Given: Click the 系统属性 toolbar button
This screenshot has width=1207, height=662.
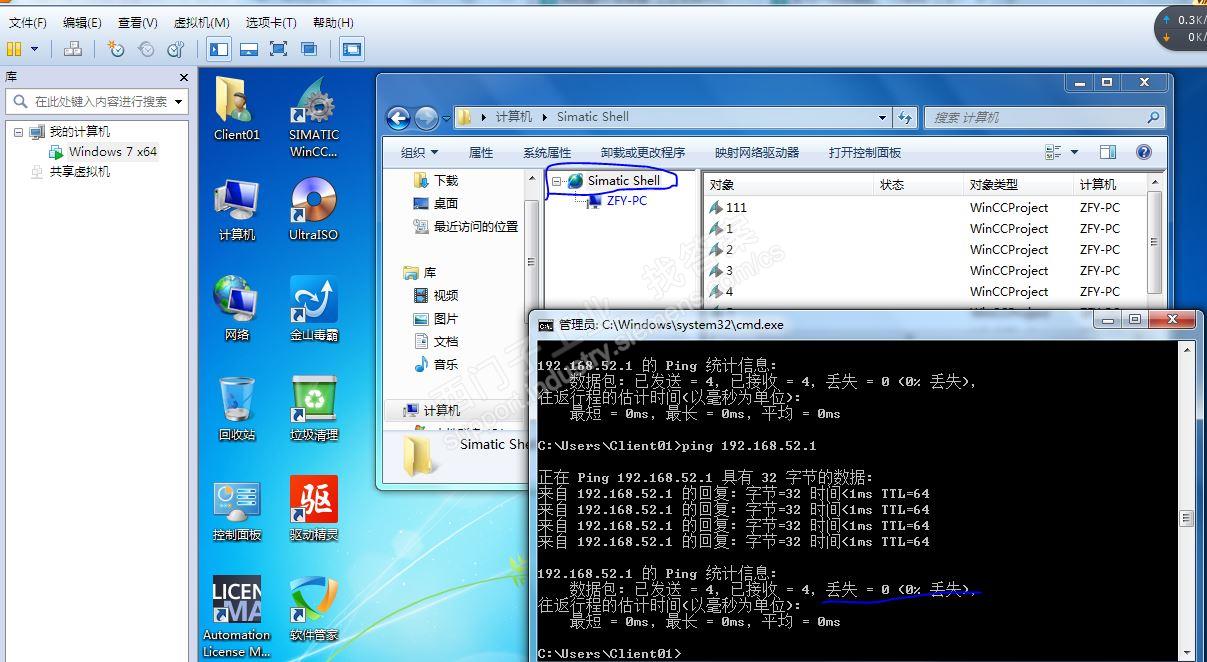Looking at the screenshot, I should coord(547,153).
